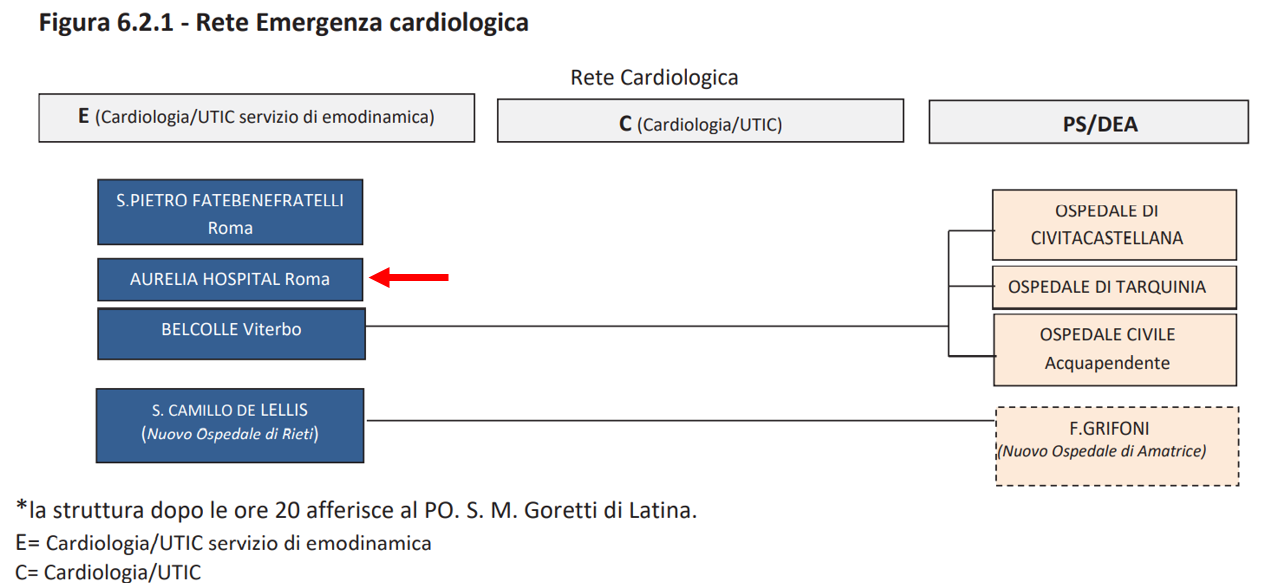The image size is (1265, 583).
Task: Click the C (Cardiologia/UTIC) header box
Action: (x=700, y=121)
